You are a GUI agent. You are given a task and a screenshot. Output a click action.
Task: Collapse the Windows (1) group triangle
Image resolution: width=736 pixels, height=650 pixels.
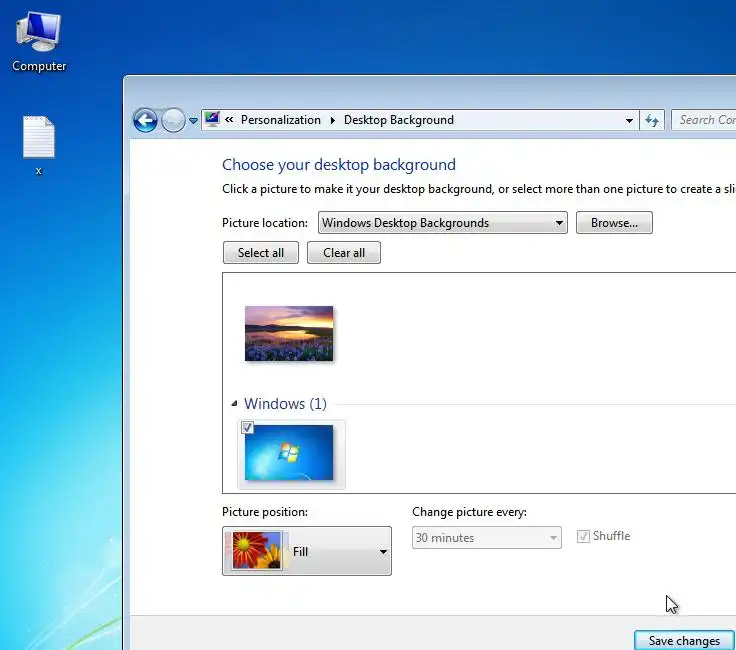tap(234, 403)
